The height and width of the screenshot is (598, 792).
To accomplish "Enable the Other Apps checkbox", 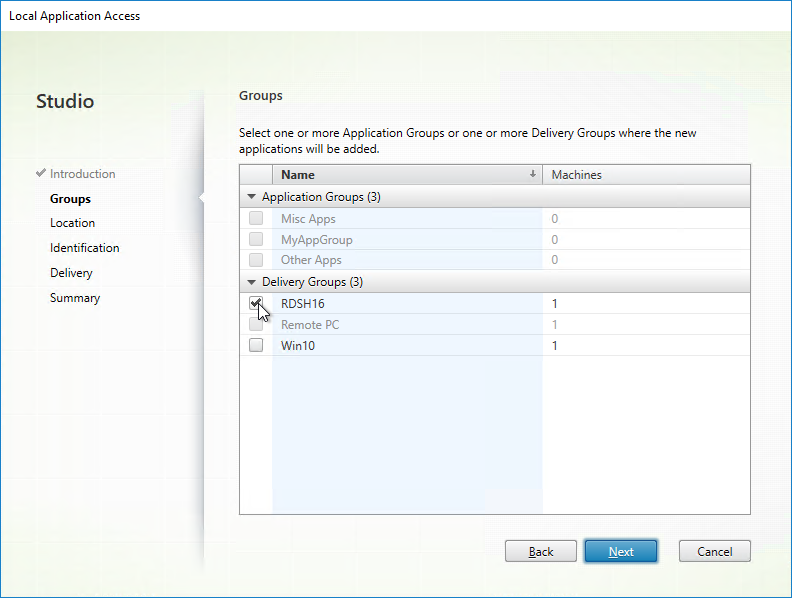I will pos(256,260).
